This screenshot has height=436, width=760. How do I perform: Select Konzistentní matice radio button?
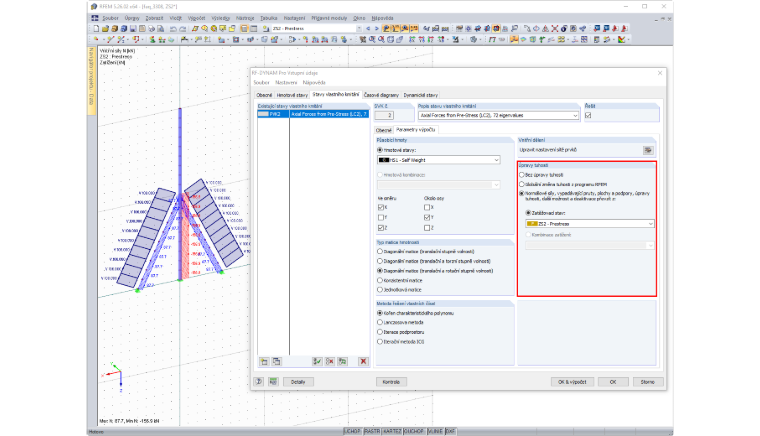tap(380, 280)
